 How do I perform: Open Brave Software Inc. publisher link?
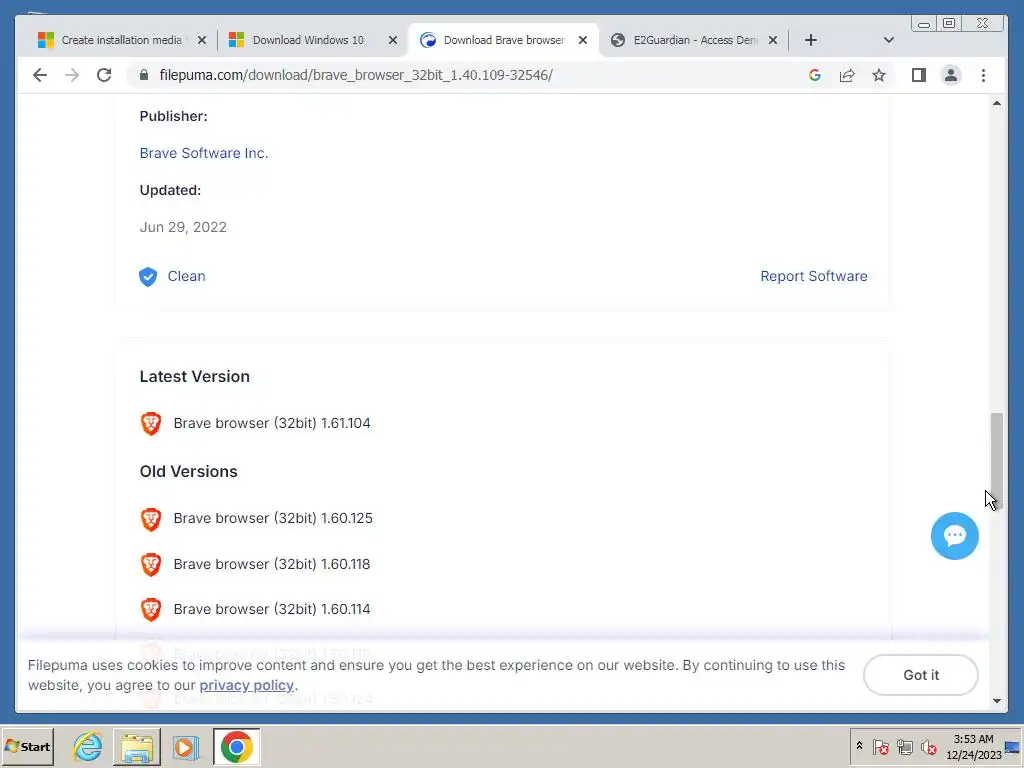click(x=204, y=153)
